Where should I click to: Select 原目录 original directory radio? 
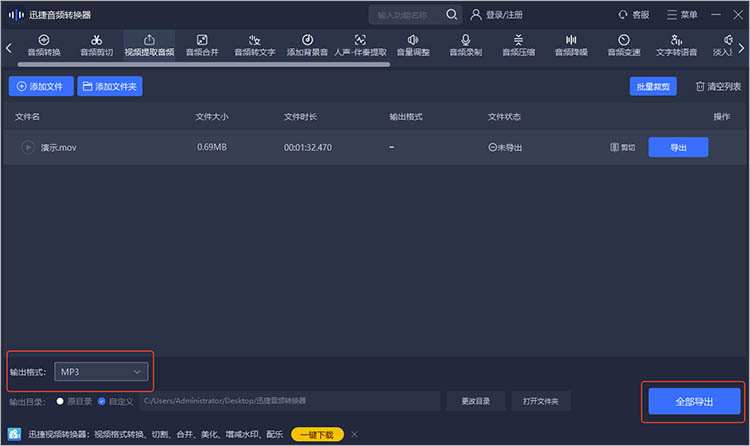(60, 401)
